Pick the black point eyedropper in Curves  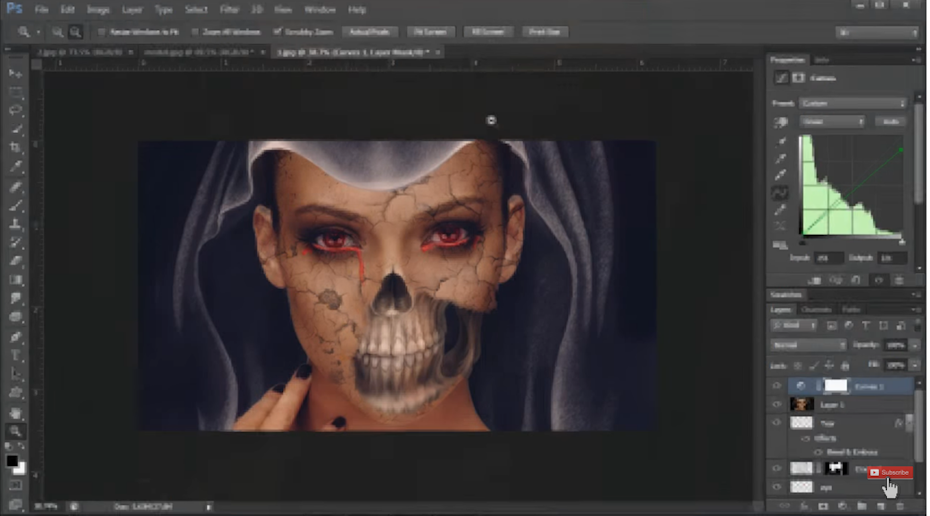pos(781,142)
